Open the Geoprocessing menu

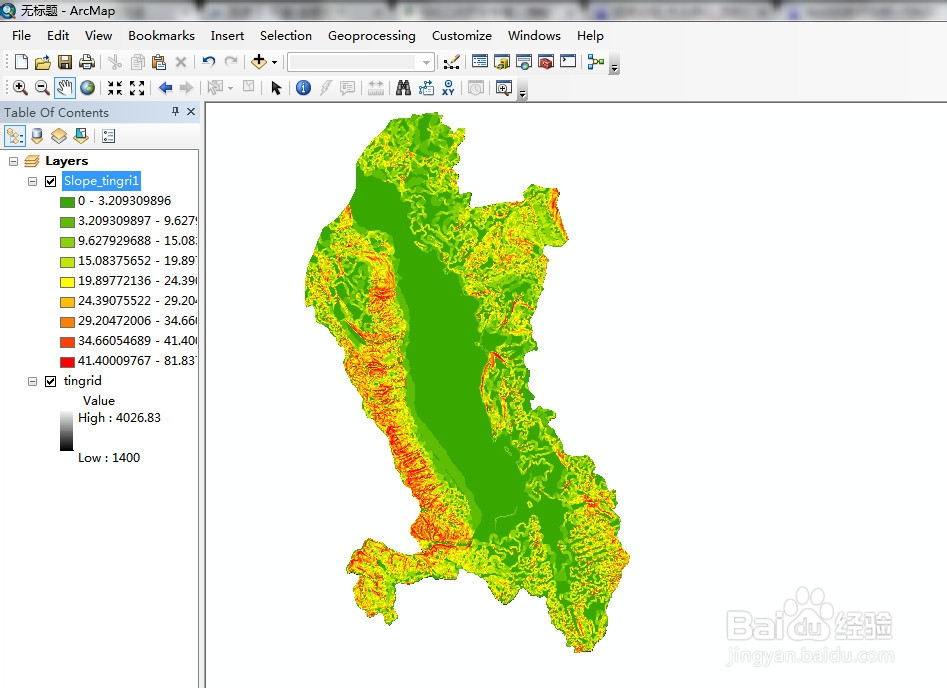pyautogui.click(x=371, y=36)
